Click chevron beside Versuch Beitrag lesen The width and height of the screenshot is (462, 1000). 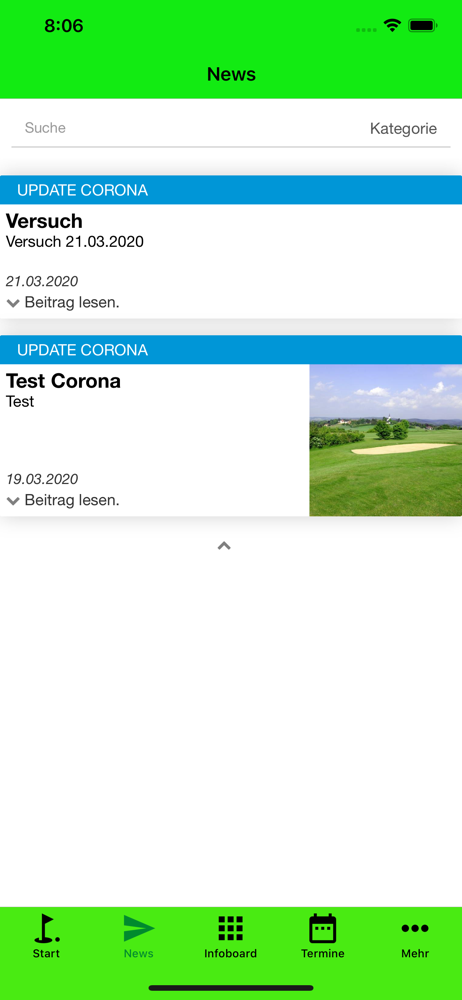pos(13,304)
